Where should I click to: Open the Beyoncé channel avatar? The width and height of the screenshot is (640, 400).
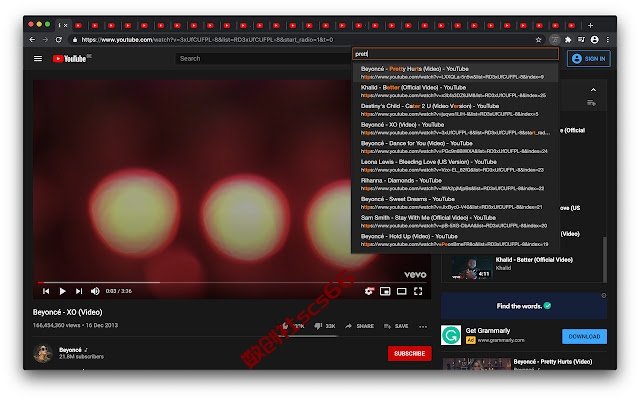43,353
